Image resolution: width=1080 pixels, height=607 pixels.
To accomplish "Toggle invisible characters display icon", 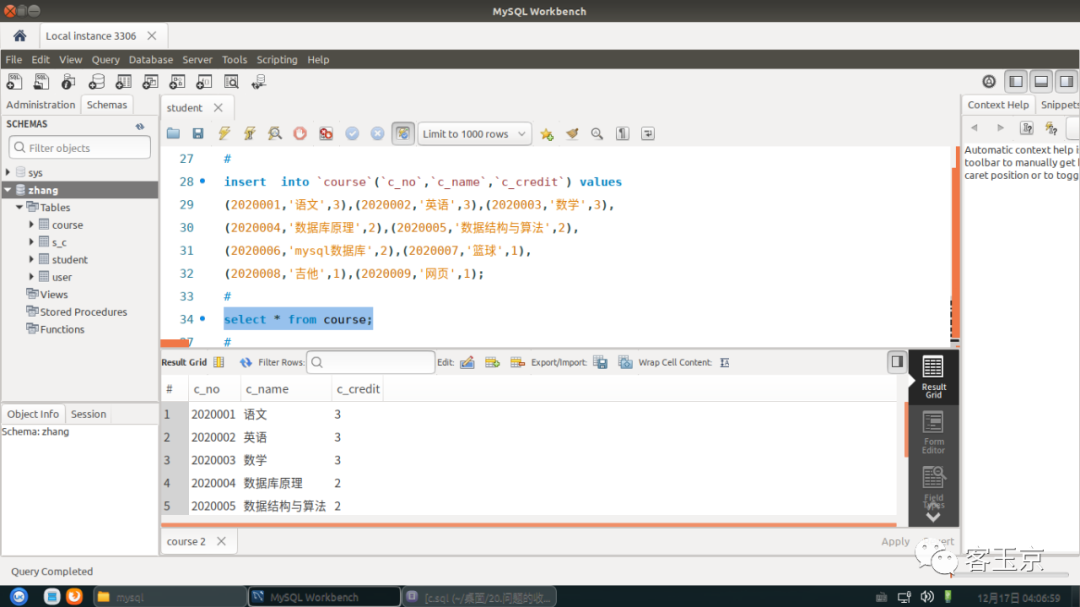I will point(623,134).
